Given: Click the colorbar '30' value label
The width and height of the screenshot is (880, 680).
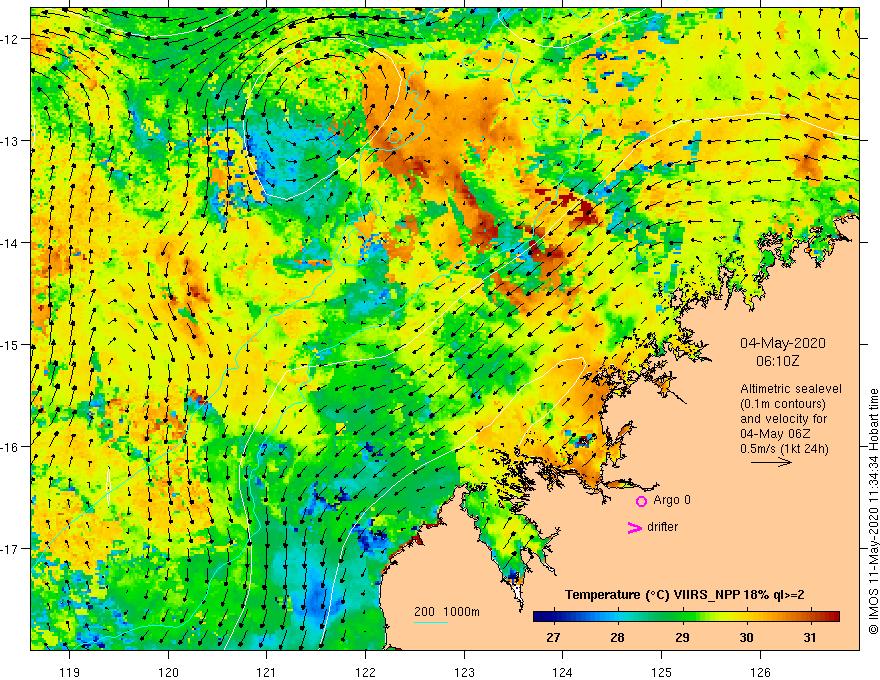Looking at the screenshot, I should coord(746,637).
